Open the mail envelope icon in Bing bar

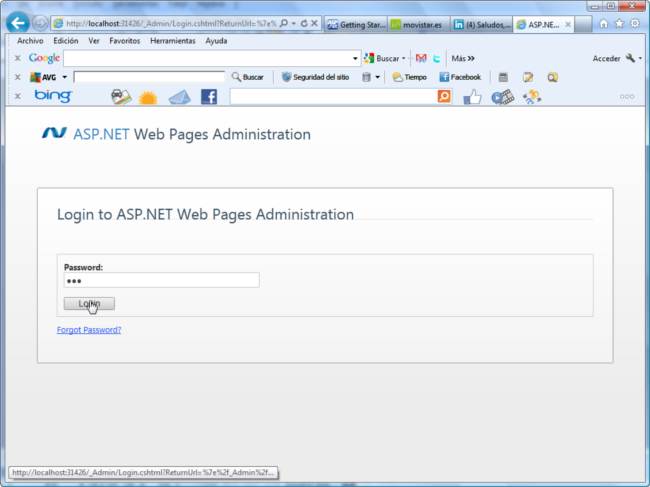pyautogui.click(x=178, y=97)
